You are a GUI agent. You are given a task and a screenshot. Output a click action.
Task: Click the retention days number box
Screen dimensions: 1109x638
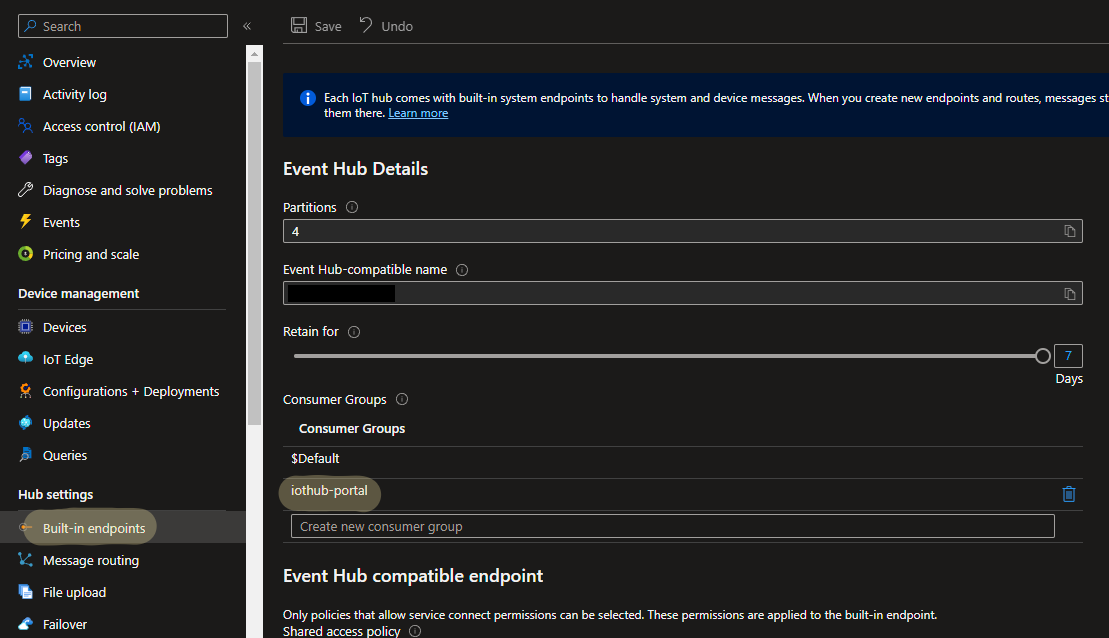1068,356
